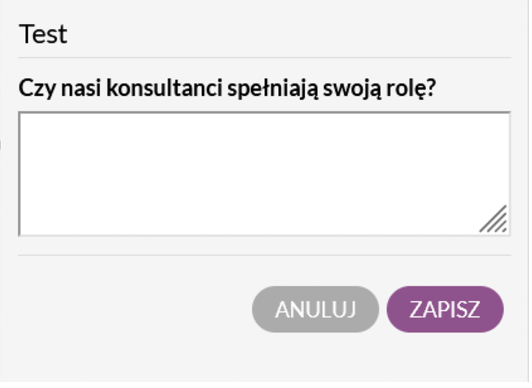Screen dimensions: 532x388
Task: Select the rounded gray ANULUJ pill
Action: pos(315,309)
